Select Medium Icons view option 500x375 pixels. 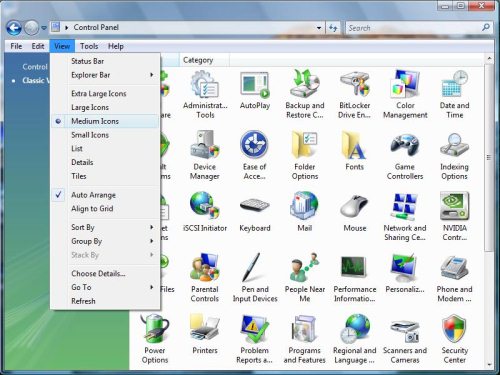pos(105,121)
